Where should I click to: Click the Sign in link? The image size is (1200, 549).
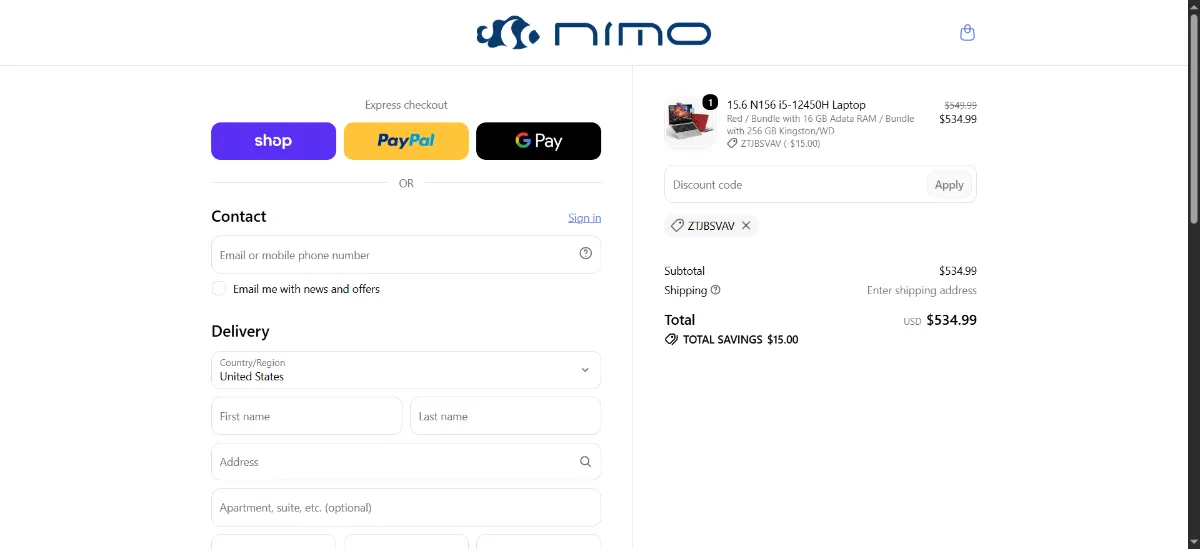click(585, 218)
